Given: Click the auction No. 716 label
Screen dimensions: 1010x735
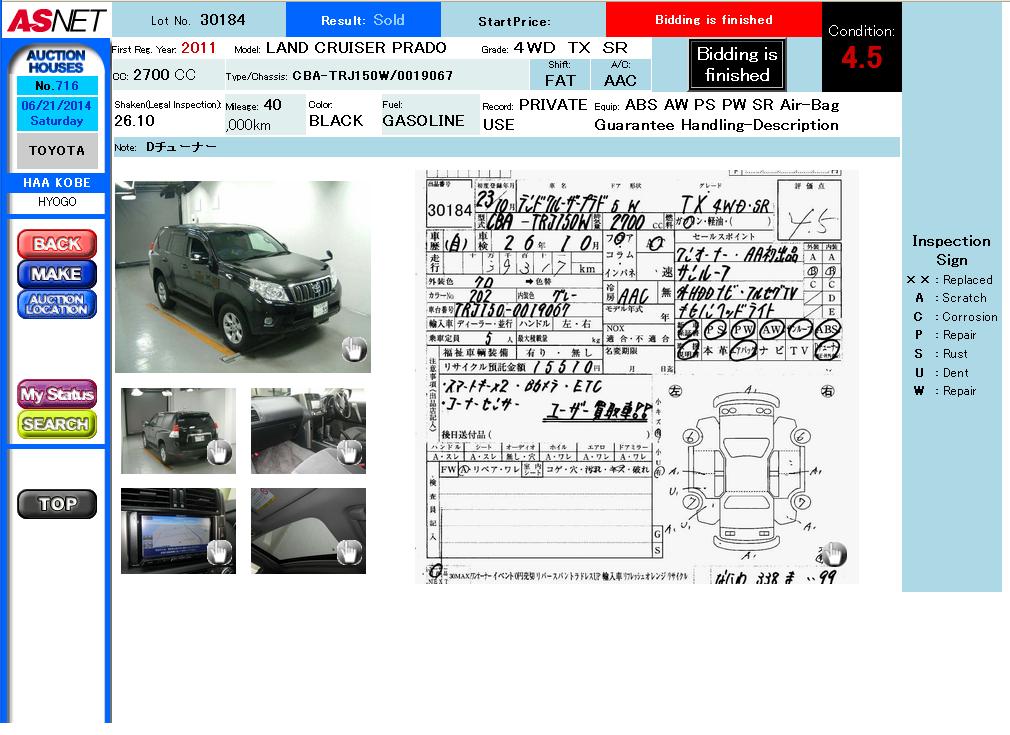Looking at the screenshot, I should tap(57, 86).
